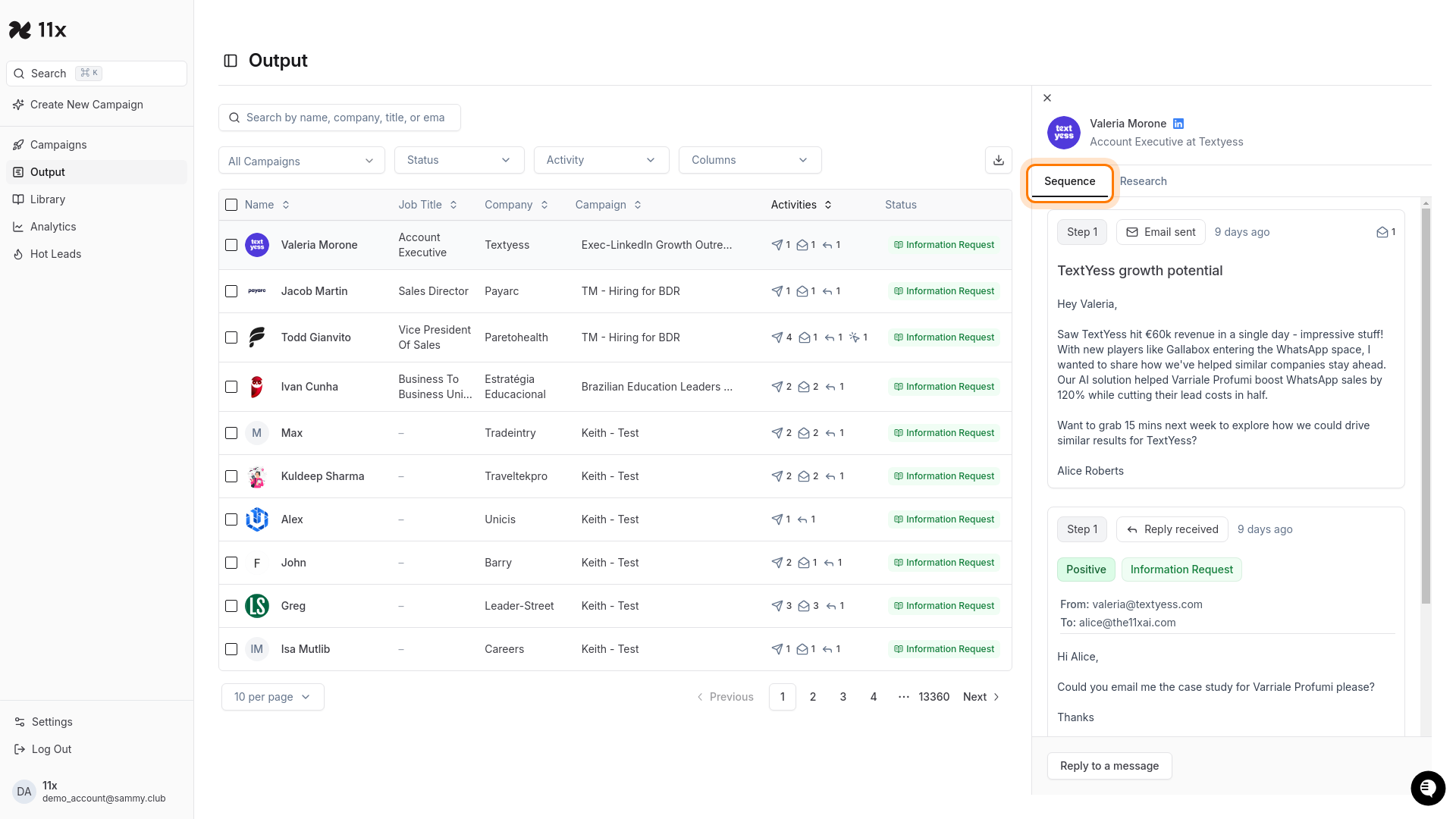Click the opened-mail icon in Greg's row
Image resolution: width=1456 pixels, height=819 pixels.
click(804, 606)
